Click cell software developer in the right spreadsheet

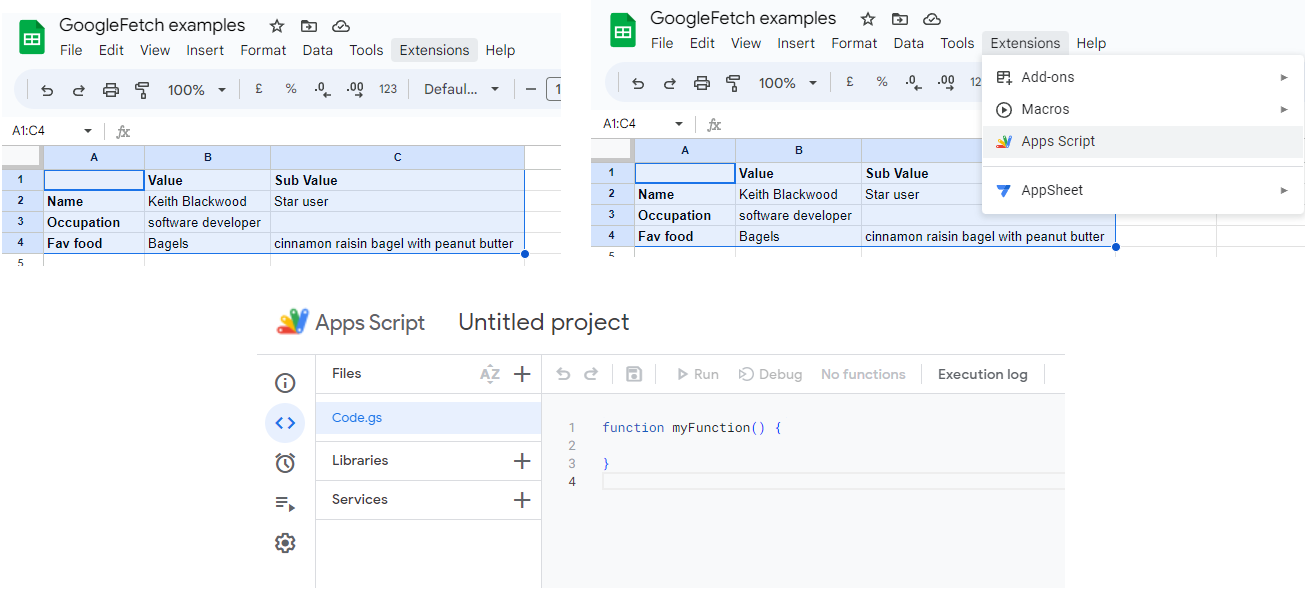[x=798, y=215]
